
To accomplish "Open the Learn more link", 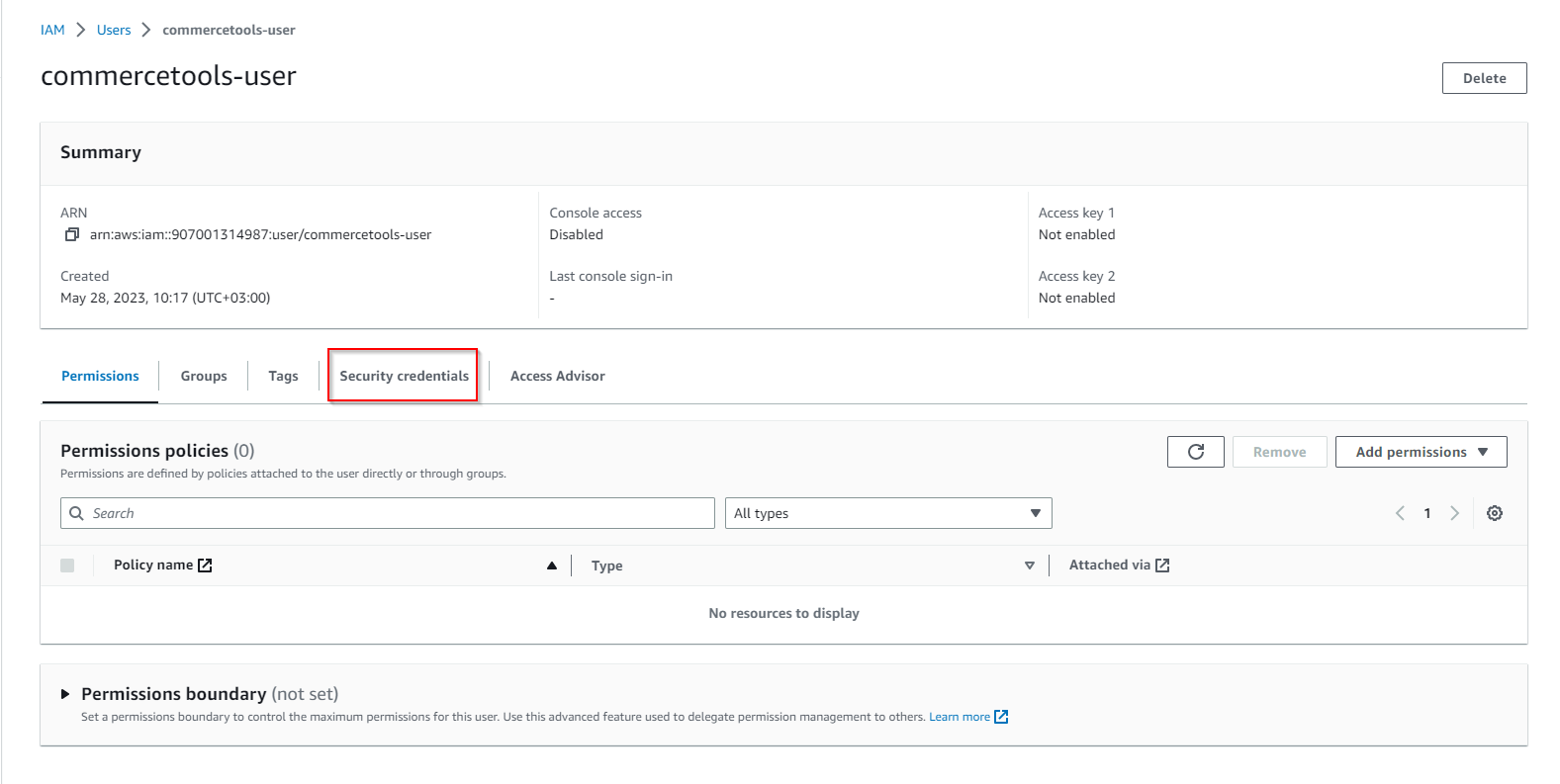I will [x=960, y=717].
